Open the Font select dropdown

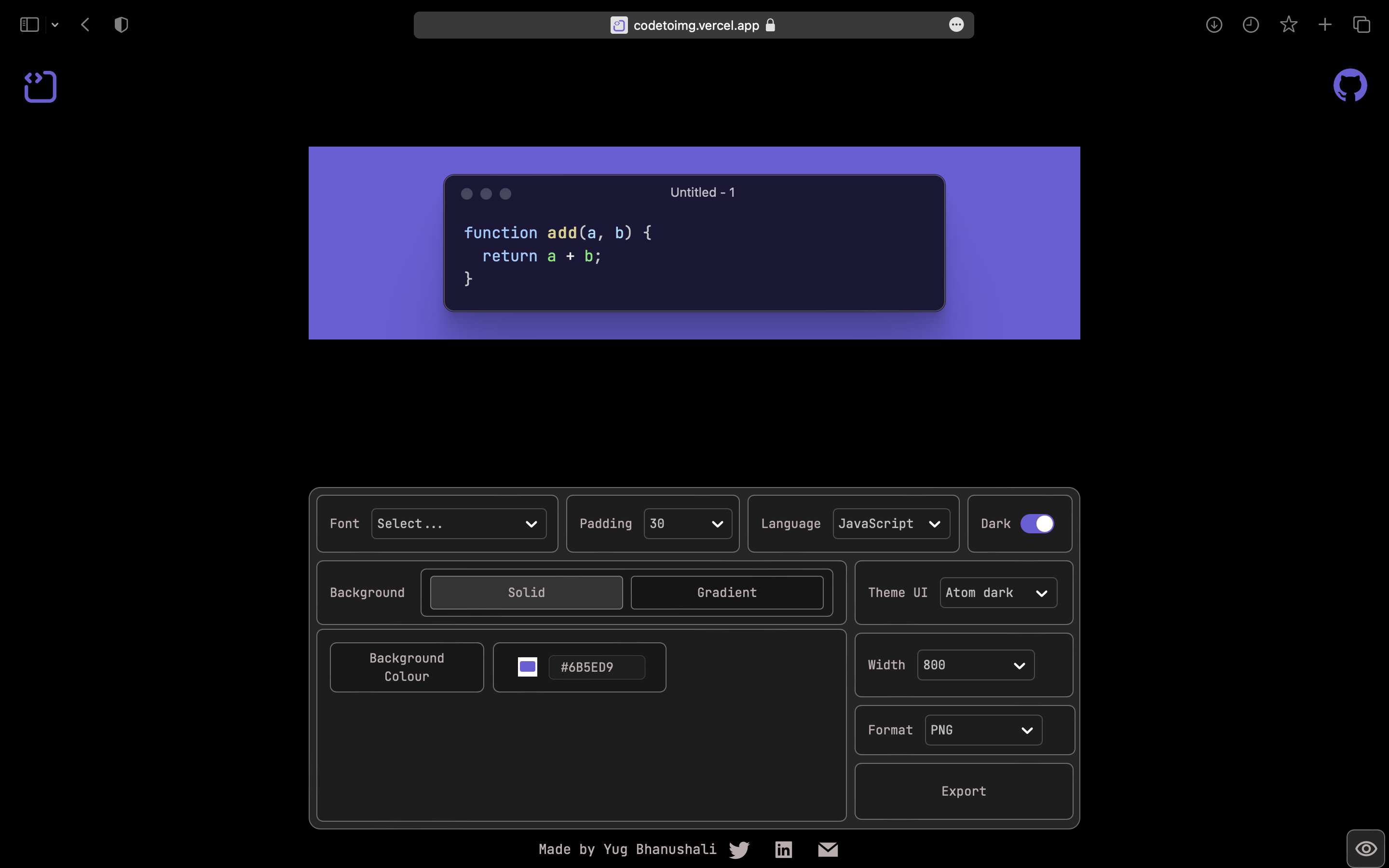point(458,524)
